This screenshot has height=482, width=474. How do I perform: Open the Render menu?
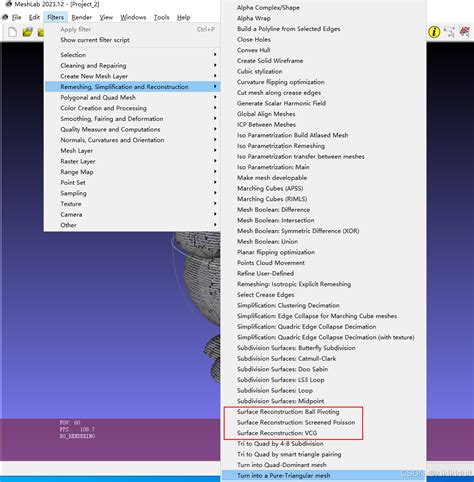tap(82, 17)
